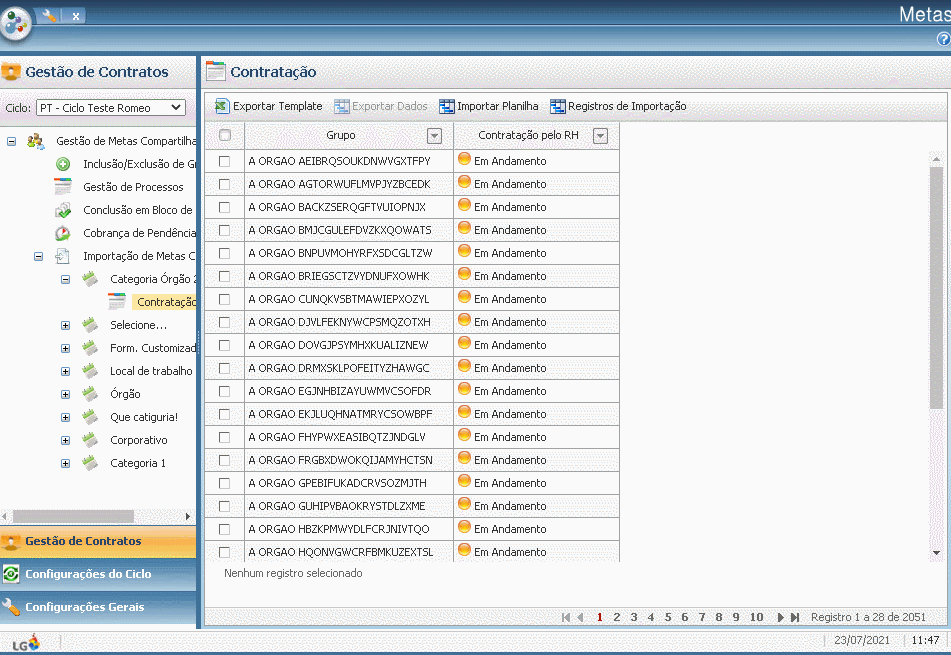This screenshot has width=951, height=655.
Task: Go to next page arrow icon
Action: [781, 617]
